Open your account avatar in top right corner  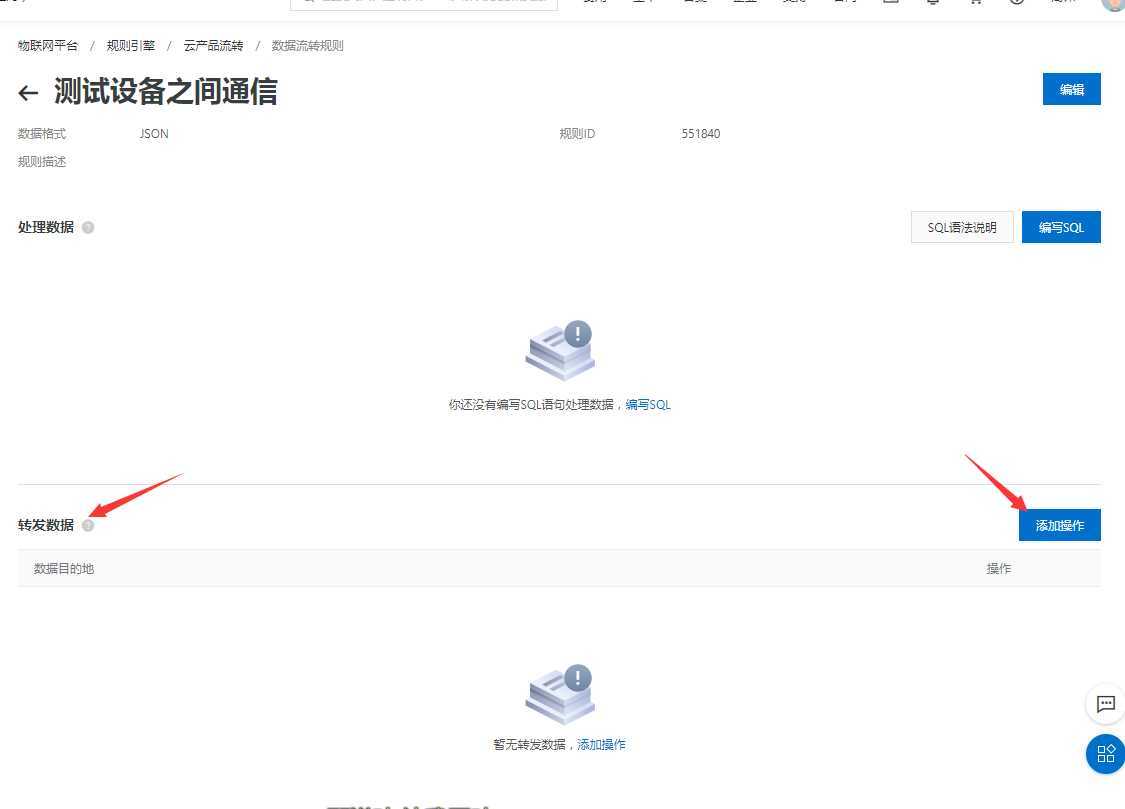[x=1112, y=6]
